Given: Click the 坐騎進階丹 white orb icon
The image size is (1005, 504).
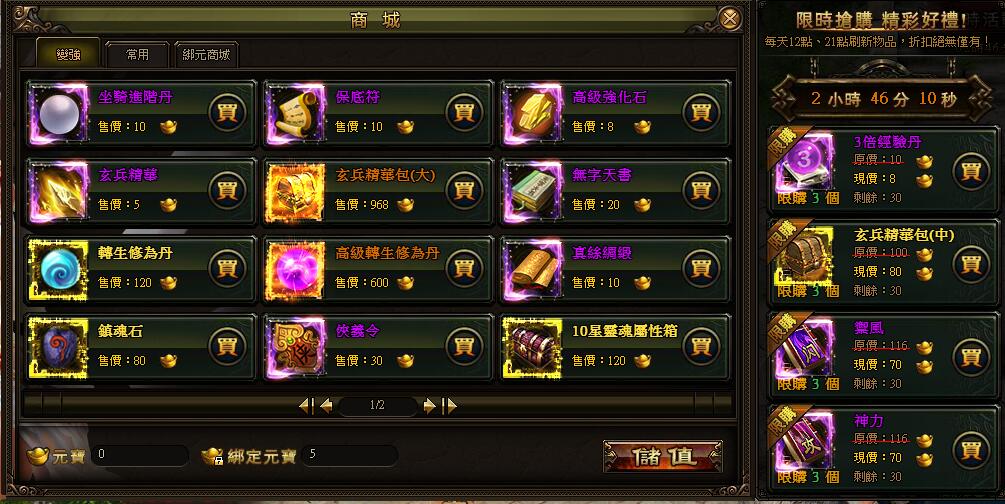Looking at the screenshot, I should 59,114.
